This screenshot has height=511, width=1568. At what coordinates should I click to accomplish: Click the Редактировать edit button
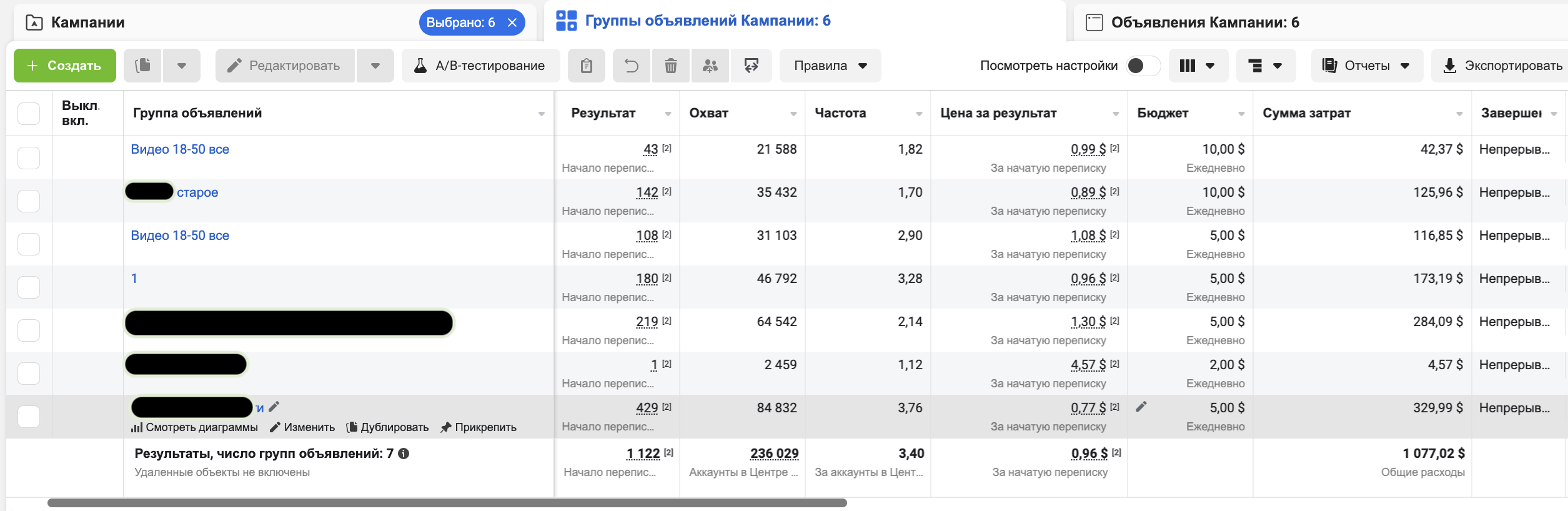tap(285, 66)
